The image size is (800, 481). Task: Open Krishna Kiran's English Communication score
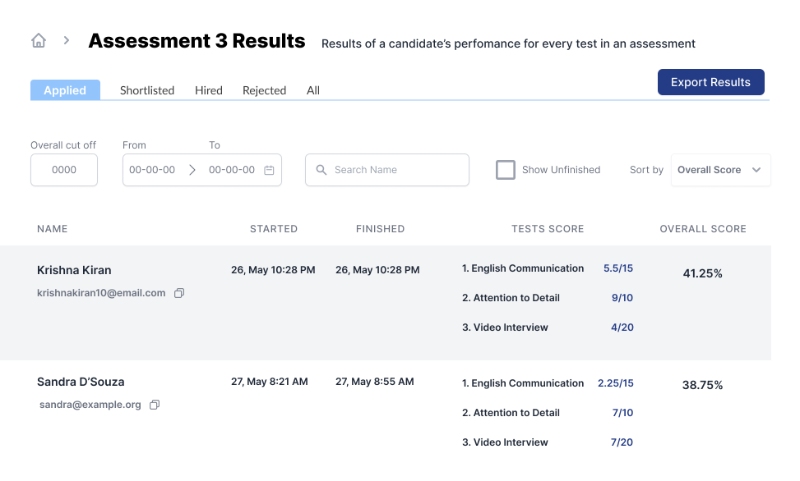point(618,268)
